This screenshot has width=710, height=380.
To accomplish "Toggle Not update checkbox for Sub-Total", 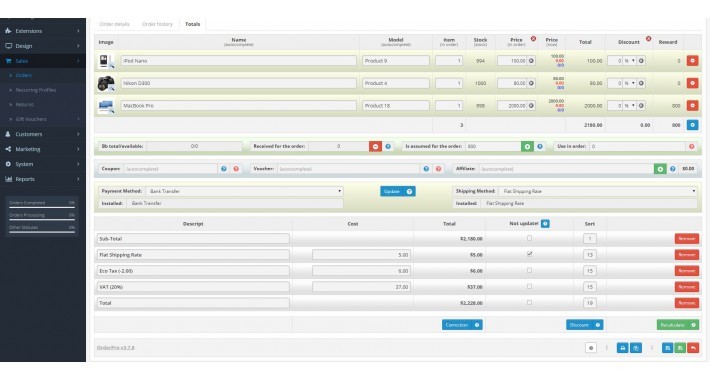I will pos(529,238).
